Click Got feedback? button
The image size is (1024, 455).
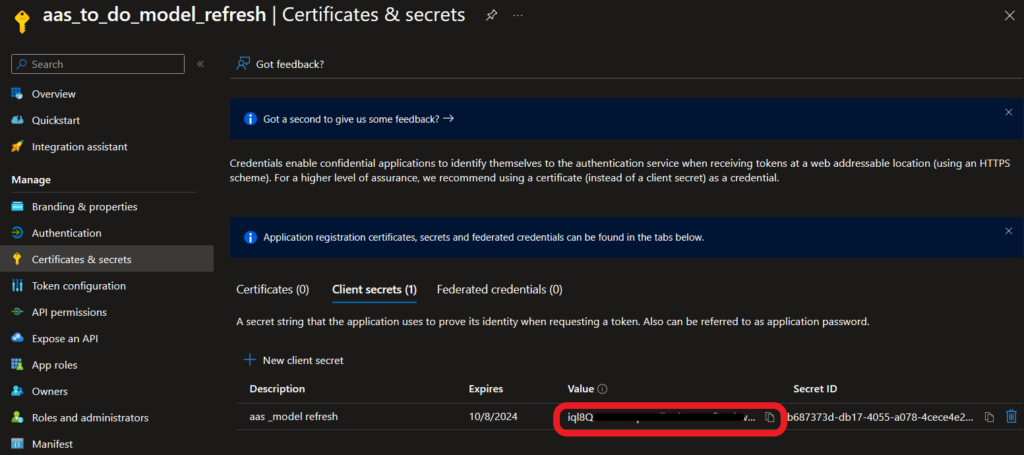(x=280, y=64)
